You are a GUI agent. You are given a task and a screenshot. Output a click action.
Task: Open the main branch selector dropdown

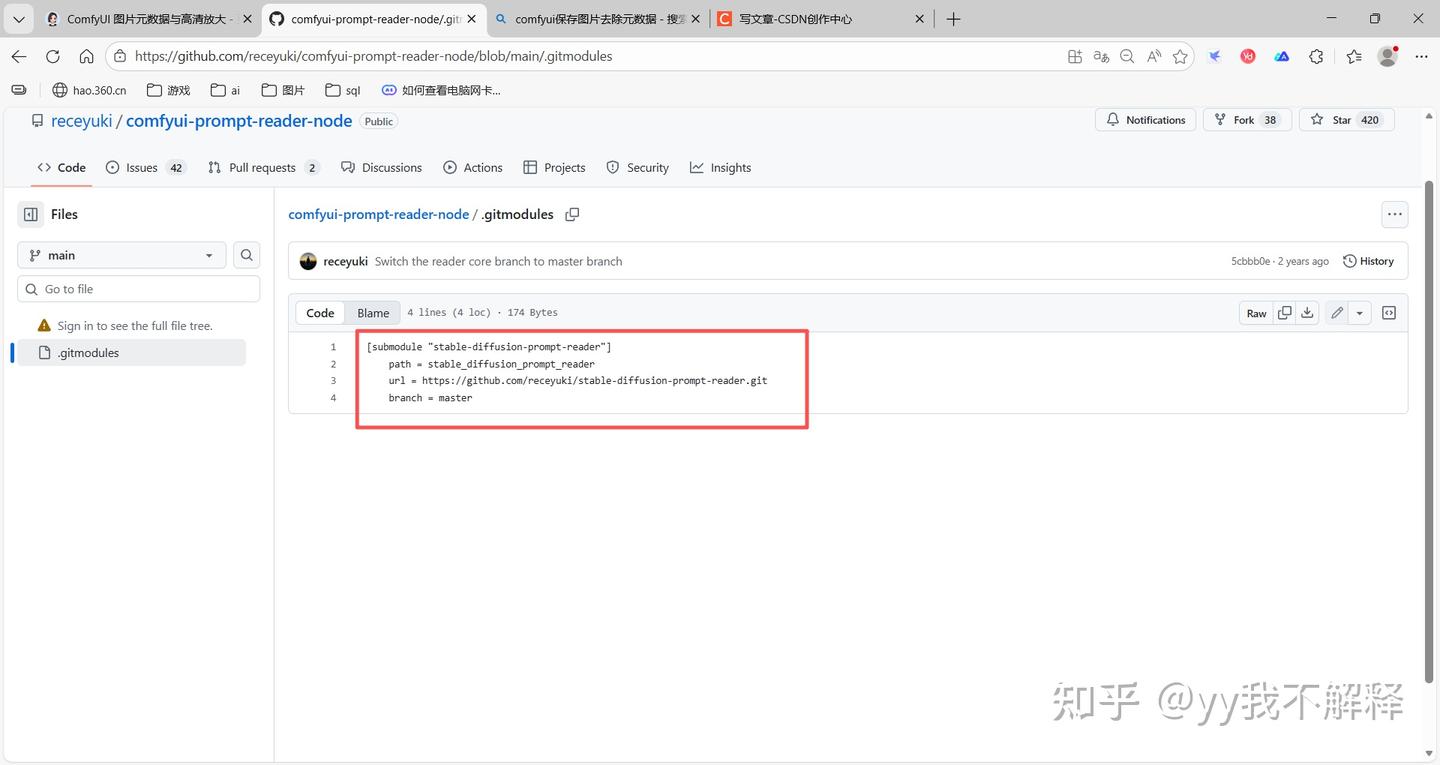(120, 255)
